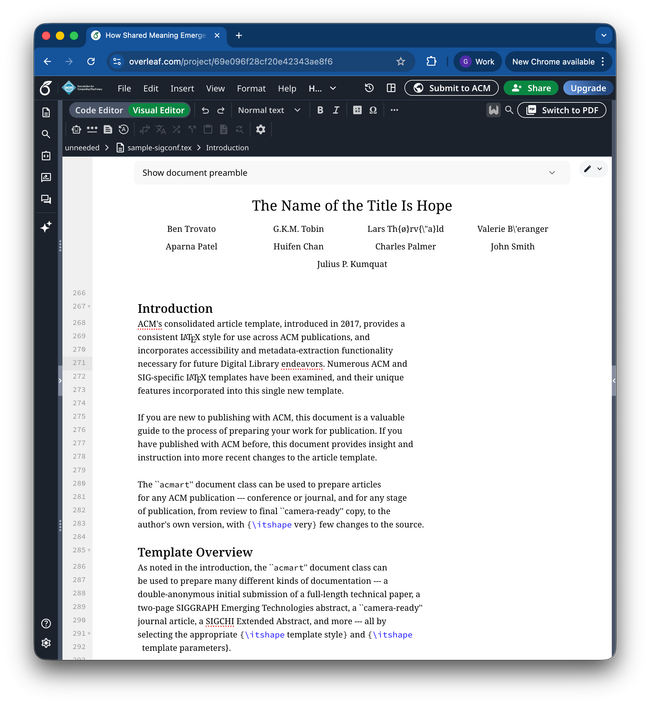650x705 pixels.
Task: Click the green Share button
Action: coord(531,88)
